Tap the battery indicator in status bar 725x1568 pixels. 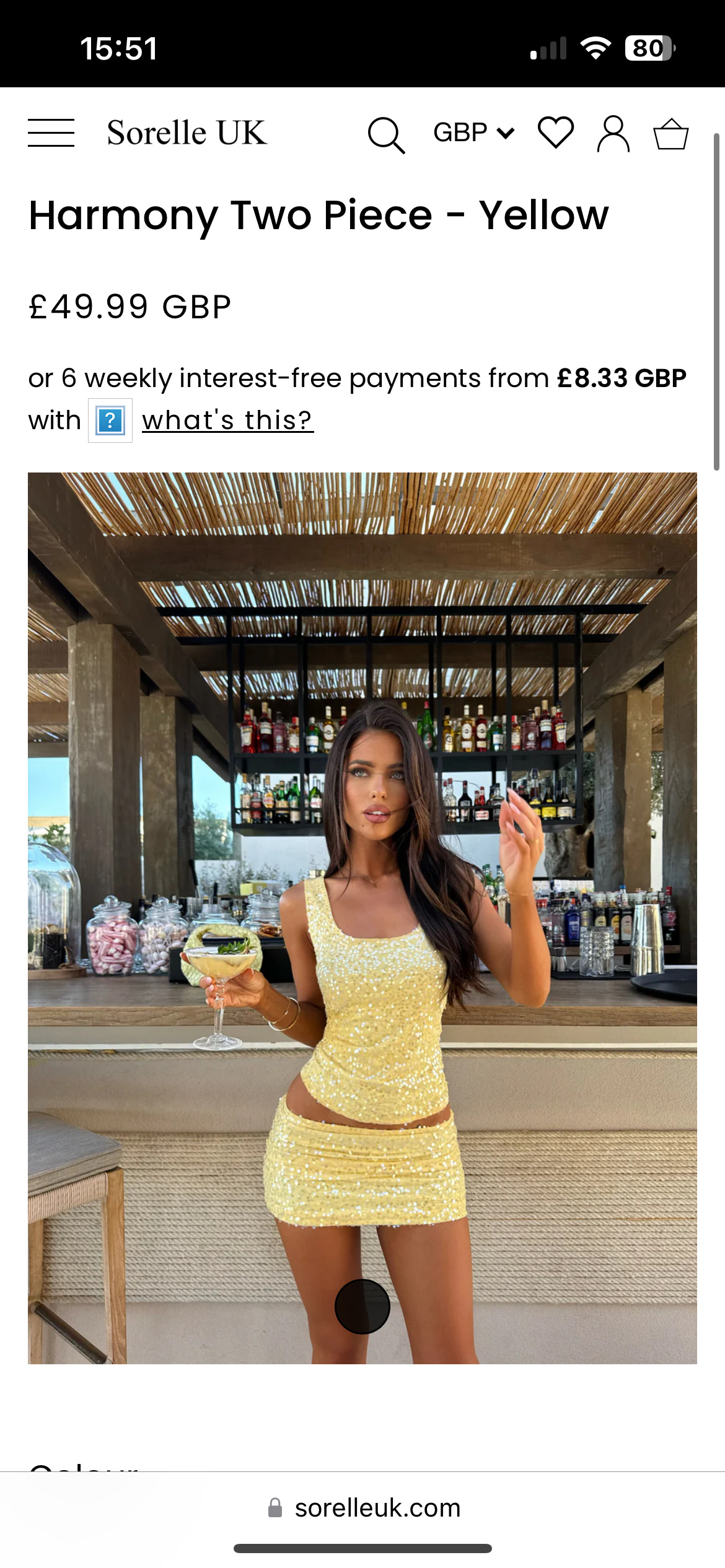[650, 48]
